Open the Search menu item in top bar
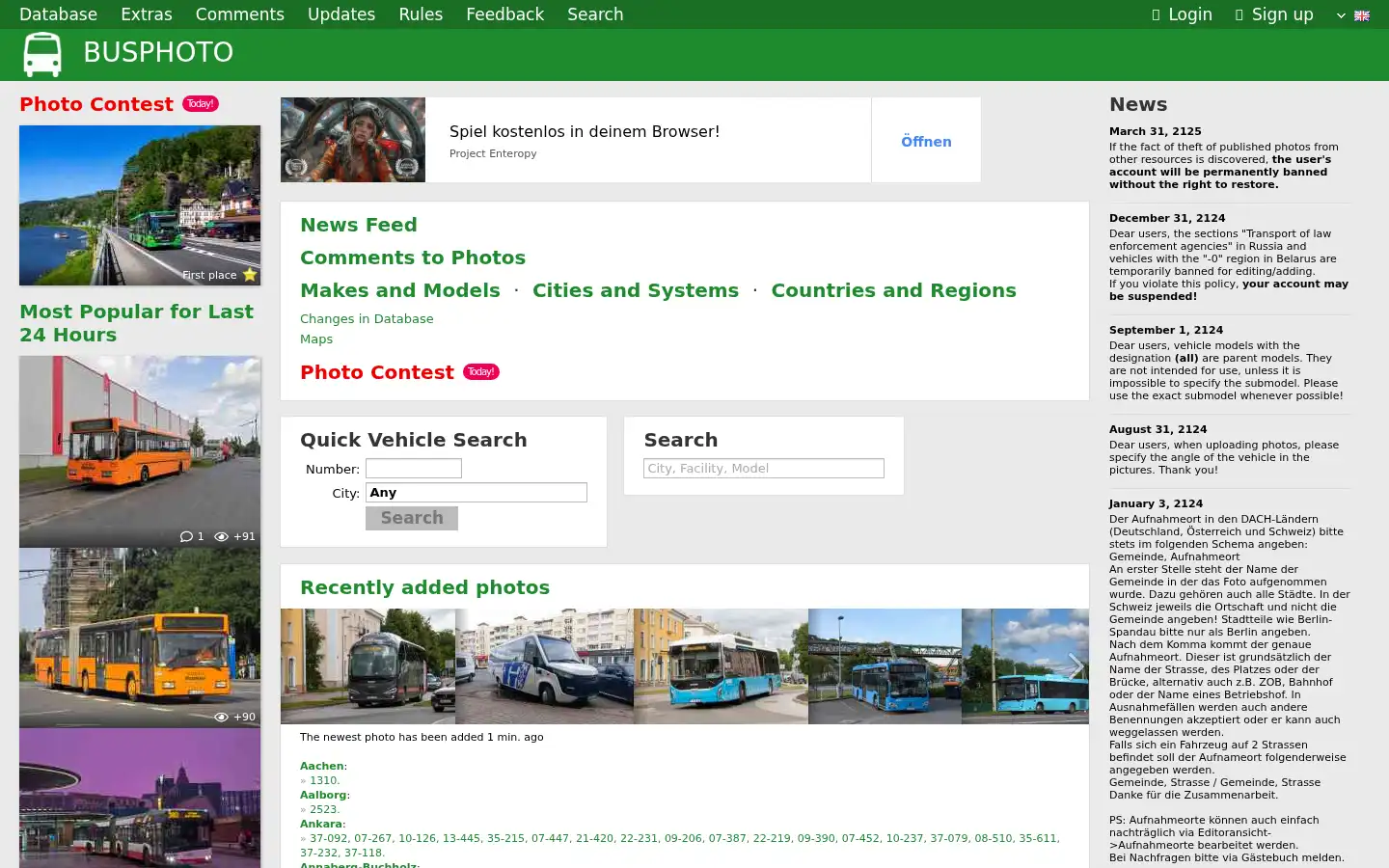This screenshot has width=1389, height=868. (x=595, y=14)
